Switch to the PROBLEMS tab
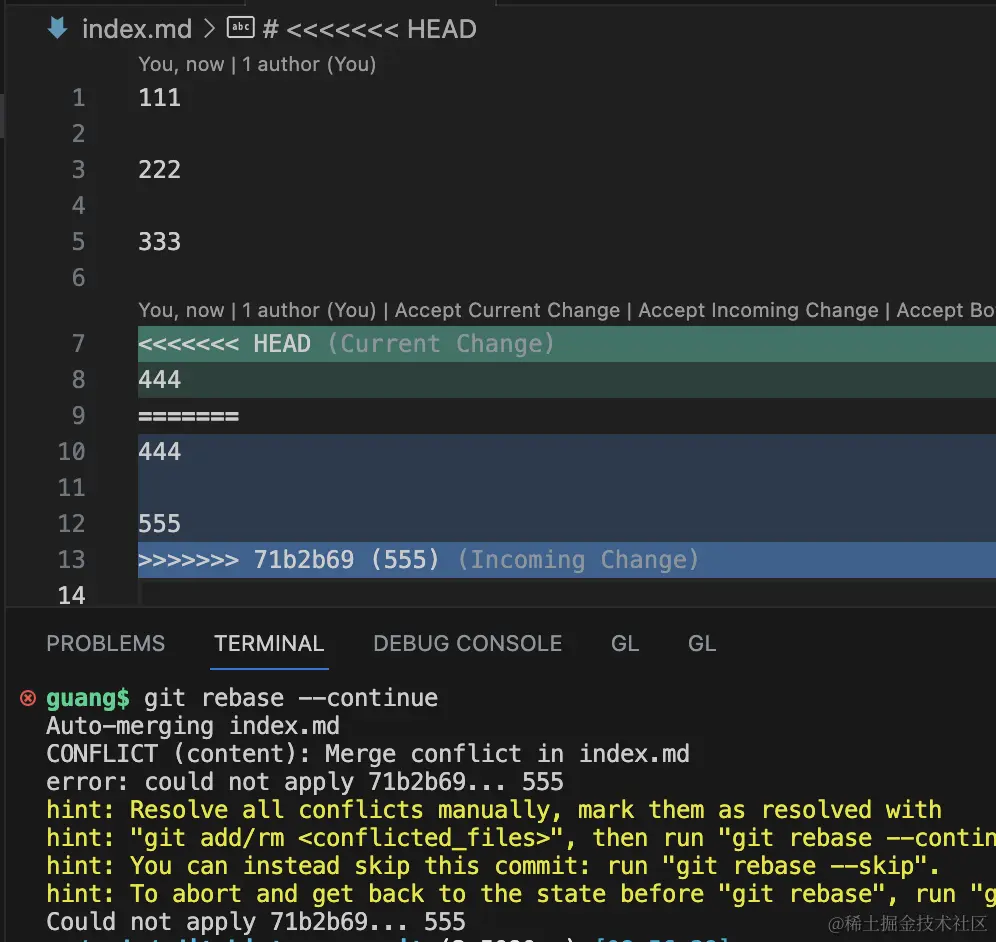The width and height of the screenshot is (996, 942). coord(105,643)
